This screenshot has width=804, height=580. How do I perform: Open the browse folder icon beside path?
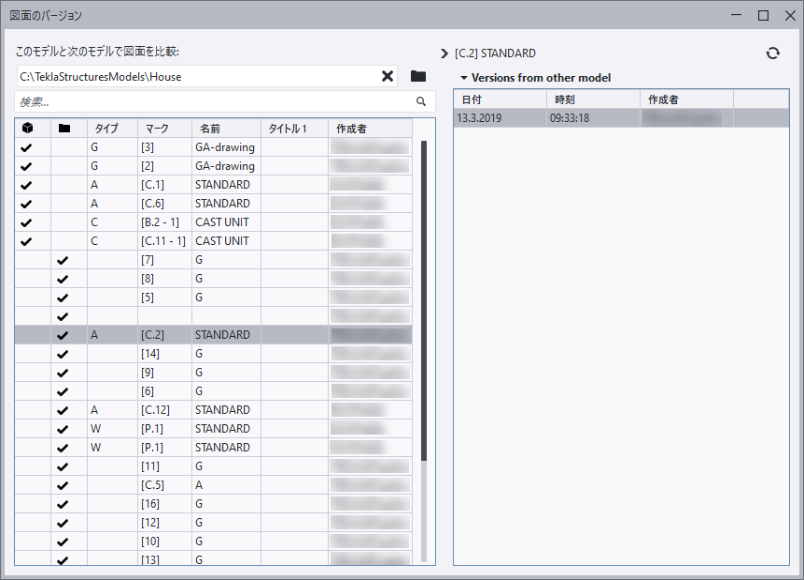(x=418, y=76)
